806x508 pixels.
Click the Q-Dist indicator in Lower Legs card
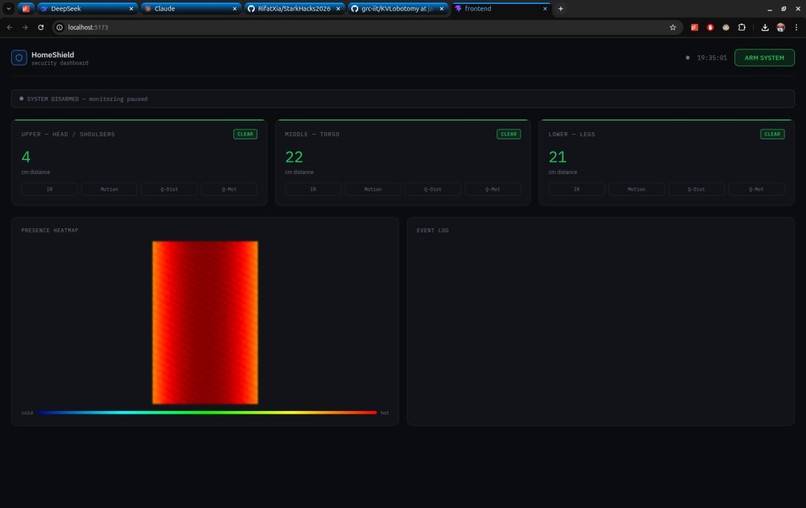[697, 189]
